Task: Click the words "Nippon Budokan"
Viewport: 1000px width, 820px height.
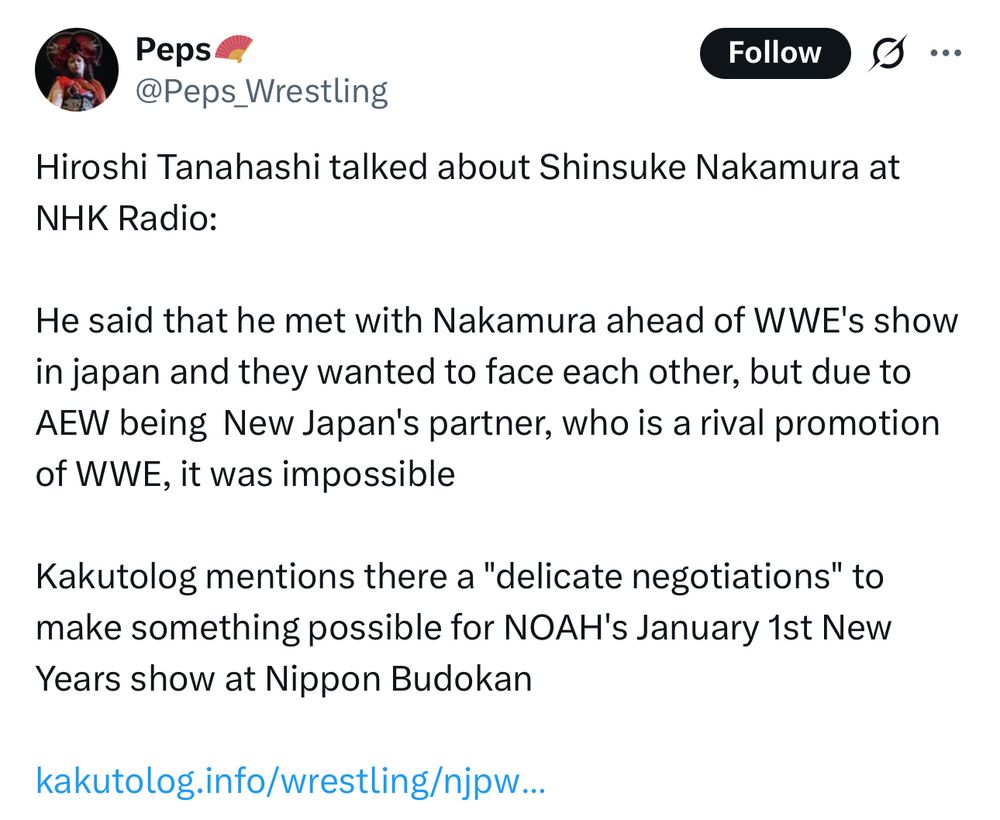Action: tap(398, 679)
